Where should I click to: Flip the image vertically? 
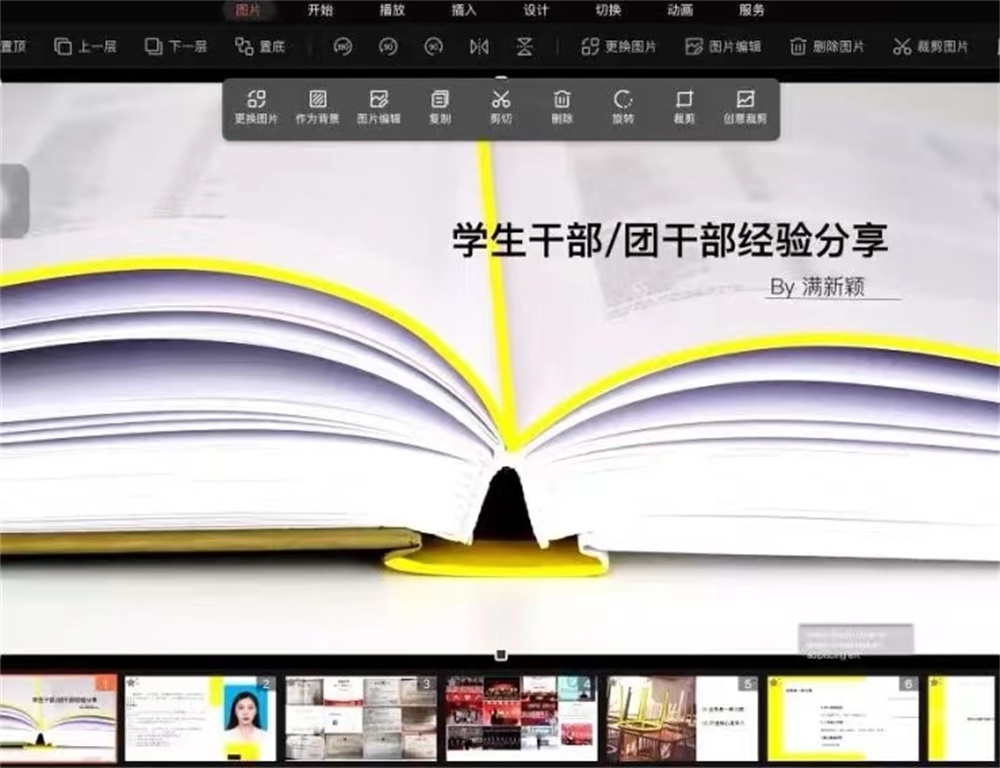tap(525, 46)
